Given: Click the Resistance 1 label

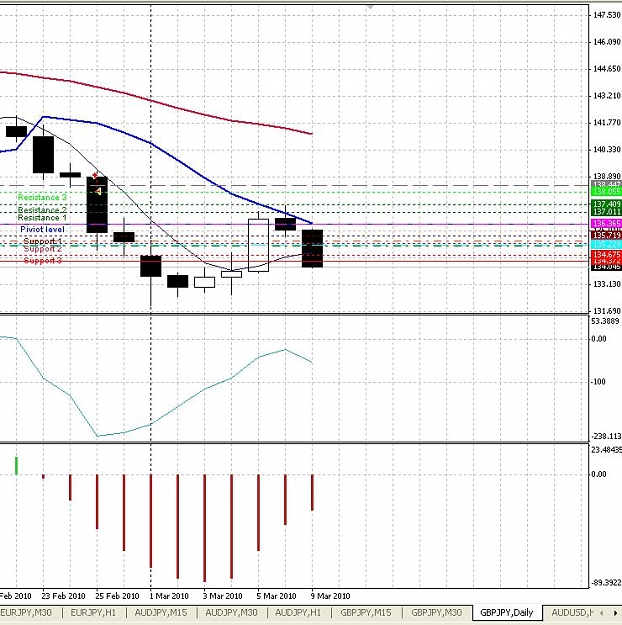Looking at the screenshot, I should (42, 218).
